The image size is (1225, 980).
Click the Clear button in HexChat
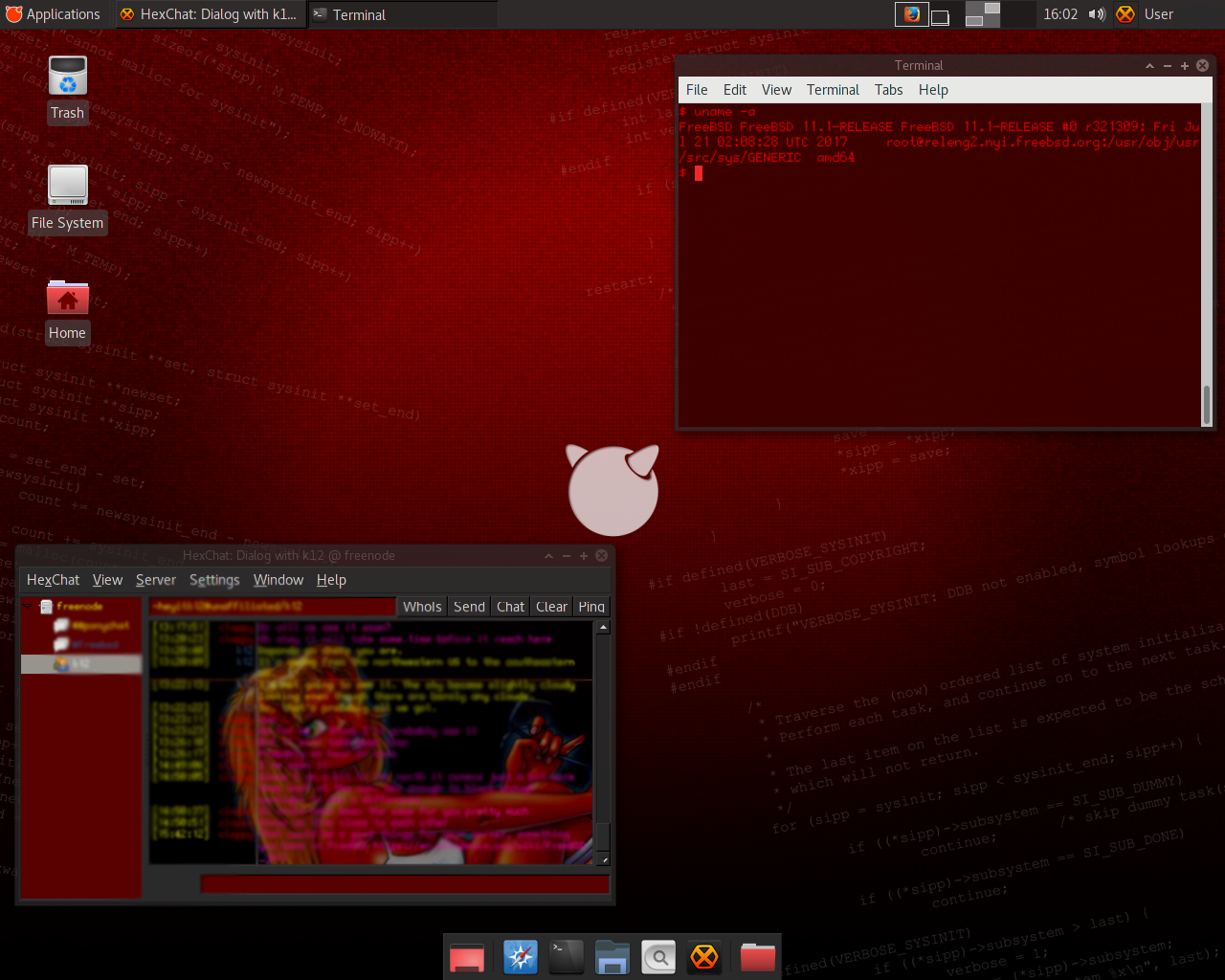click(x=551, y=607)
